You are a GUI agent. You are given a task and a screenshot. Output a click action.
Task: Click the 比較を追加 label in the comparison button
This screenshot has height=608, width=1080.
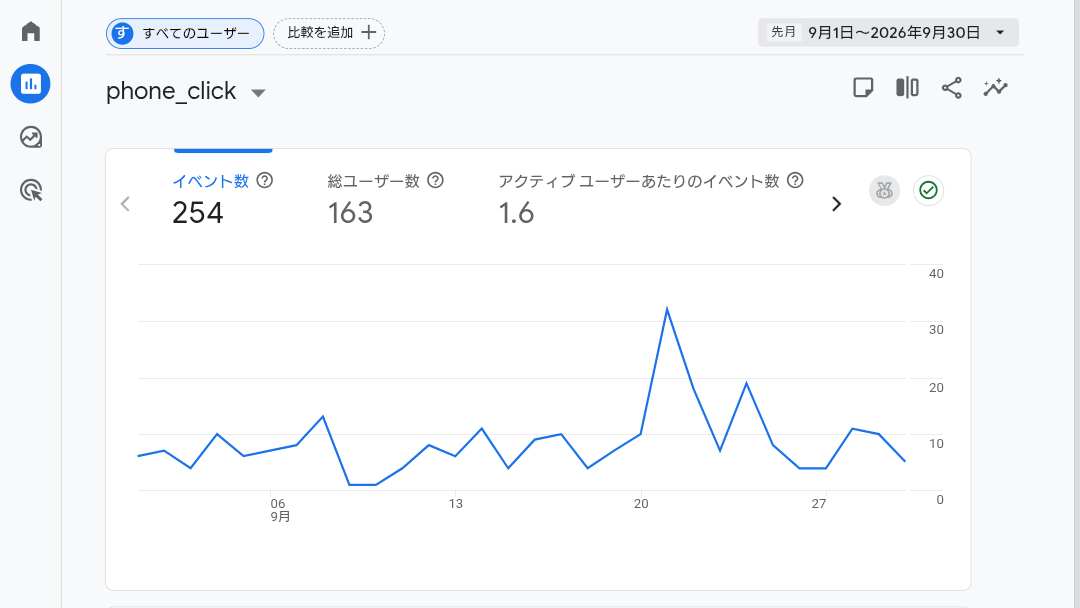click(320, 32)
